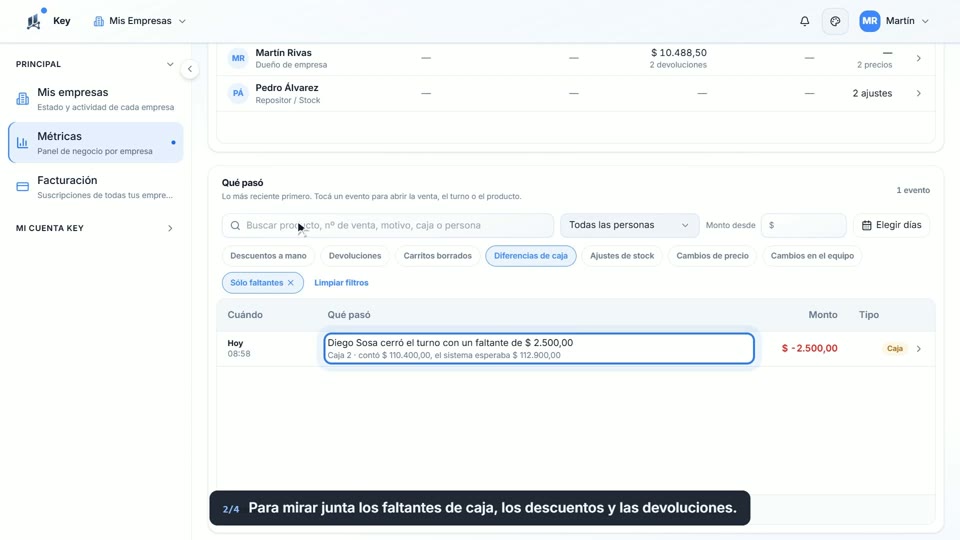Click Pedro Álvarez PÁ avatar
This screenshot has width=960, height=540.
coord(238,93)
